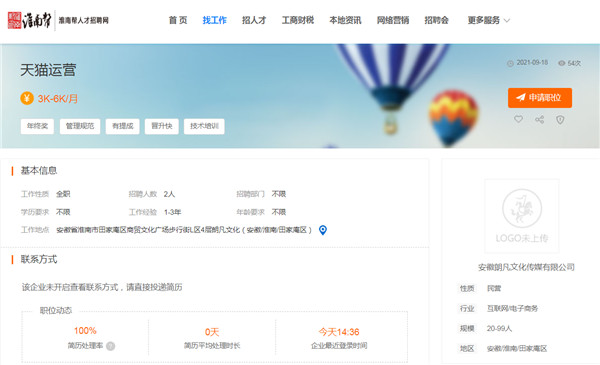Click the 0天 average processing time
600x365 pixels.
pos(212,332)
